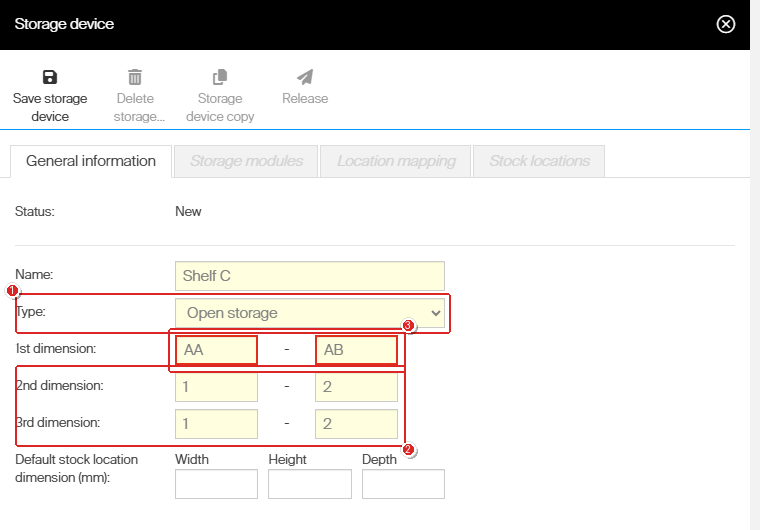Screen dimensions: 760x530
Task: Click the 3rd dimension start field
Action: coord(216,424)
